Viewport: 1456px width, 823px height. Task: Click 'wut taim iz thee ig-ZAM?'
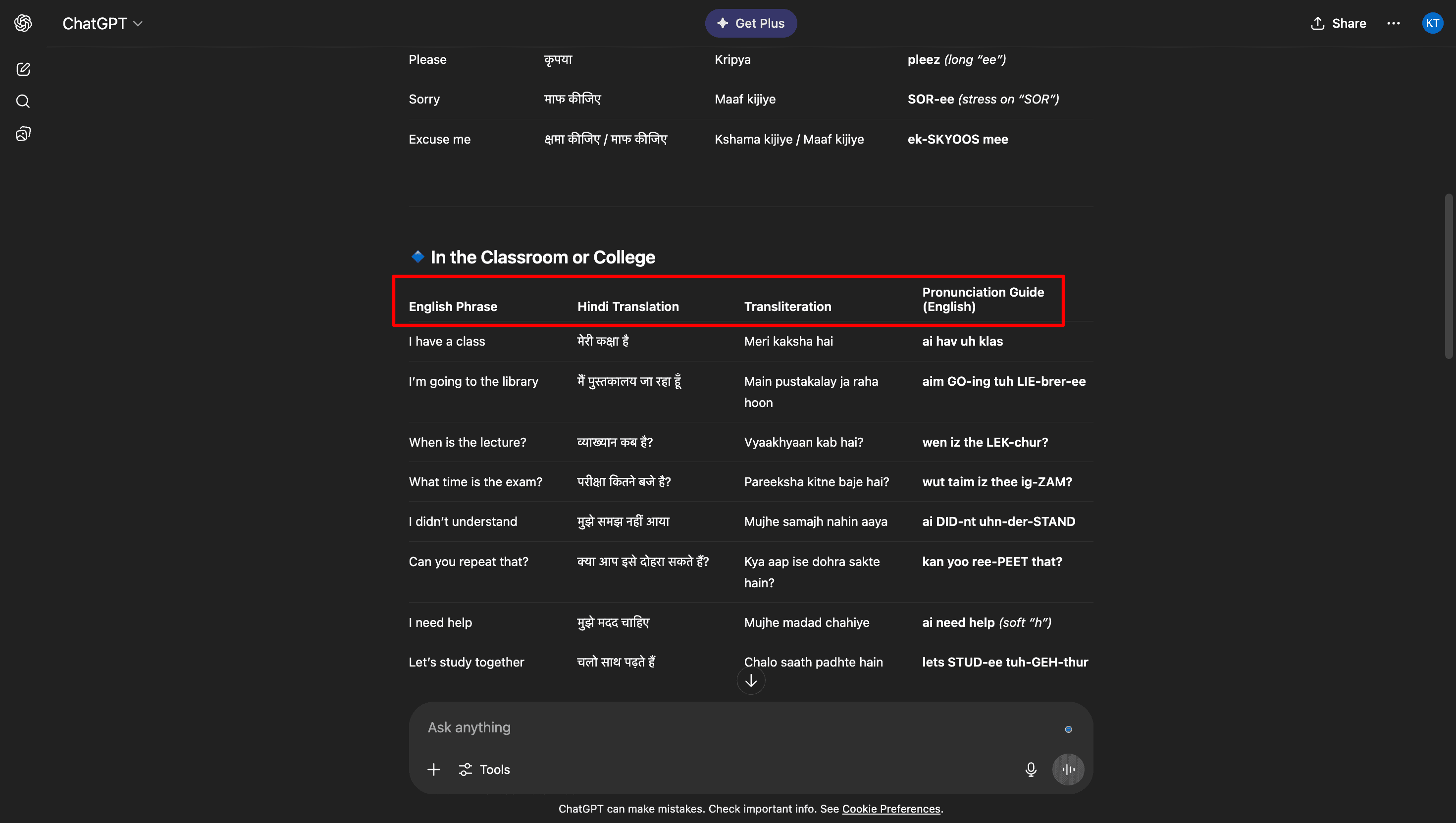coord(996,482)
